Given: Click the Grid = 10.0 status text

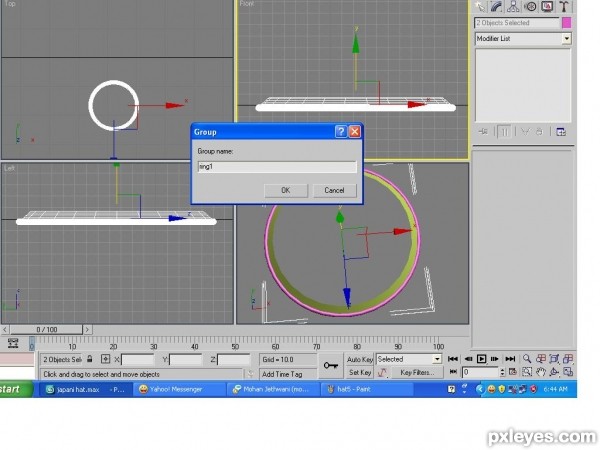Looking at the screenshot, I should coord(278,360).
